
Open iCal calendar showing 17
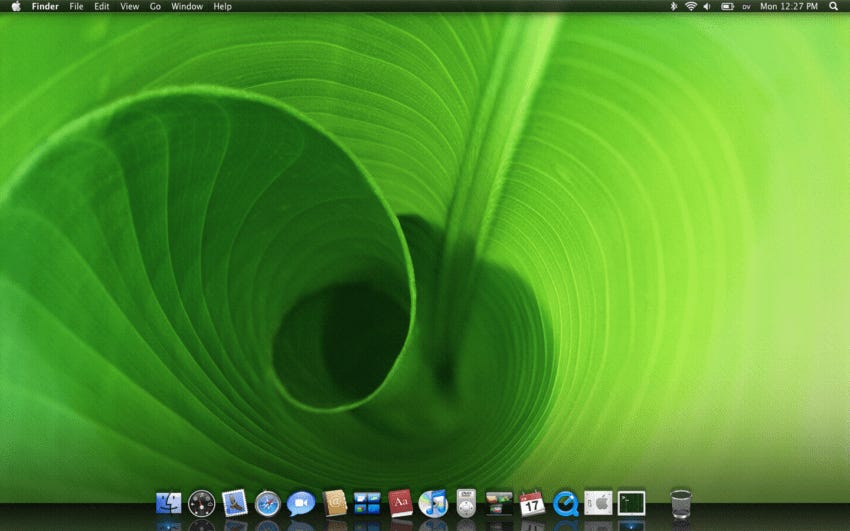pyautogui.click(x=532, y=503)
